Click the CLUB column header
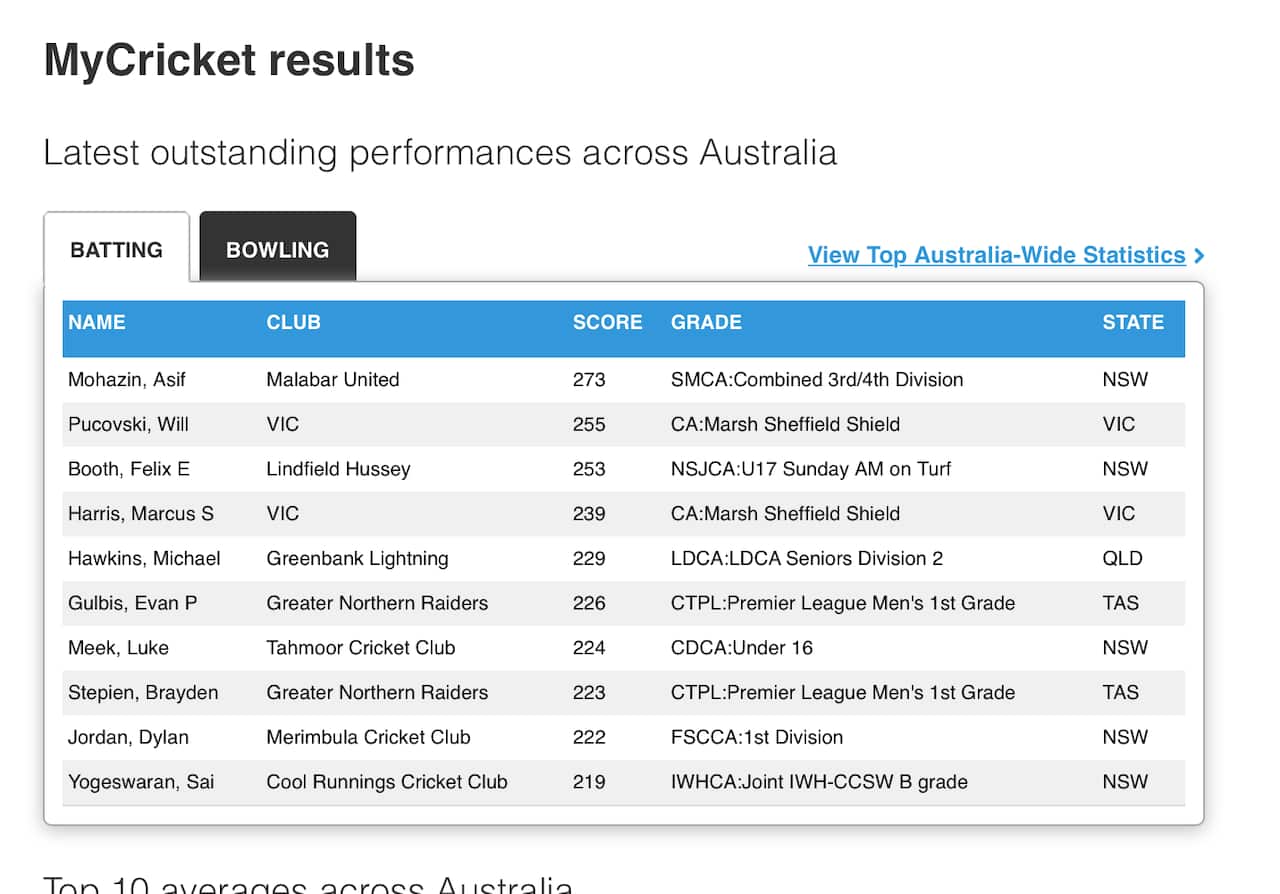The image size is (1280, 894). (x=293, y=322)
